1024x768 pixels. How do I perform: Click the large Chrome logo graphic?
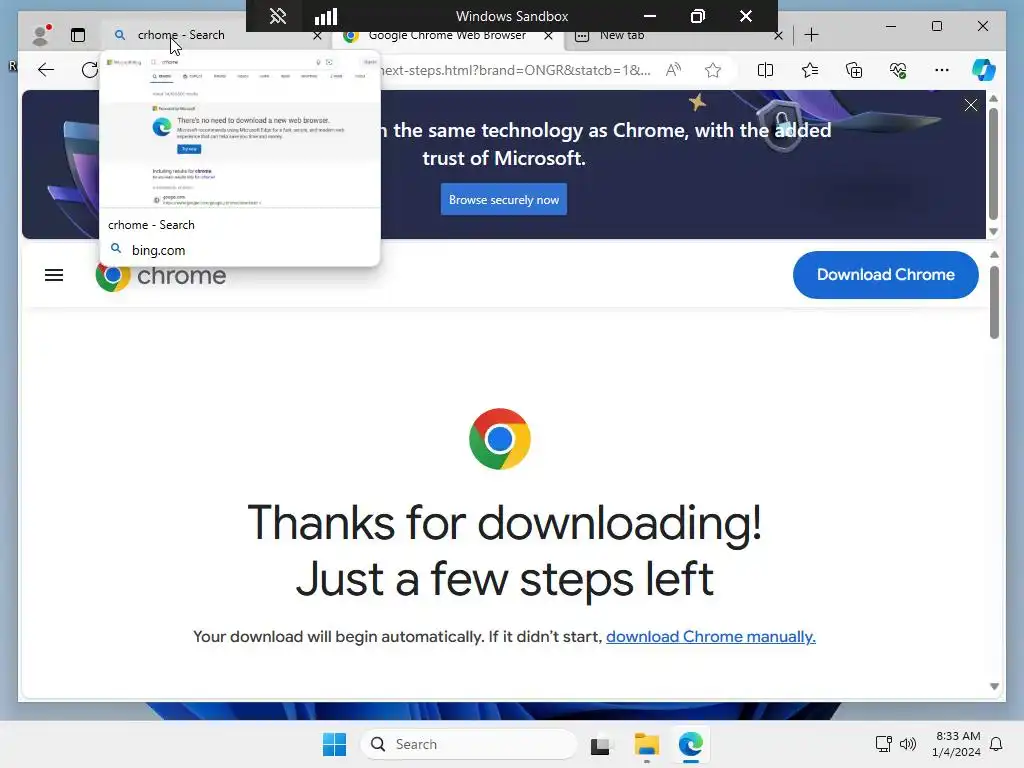pyautogui.click(x=500, y=439)
